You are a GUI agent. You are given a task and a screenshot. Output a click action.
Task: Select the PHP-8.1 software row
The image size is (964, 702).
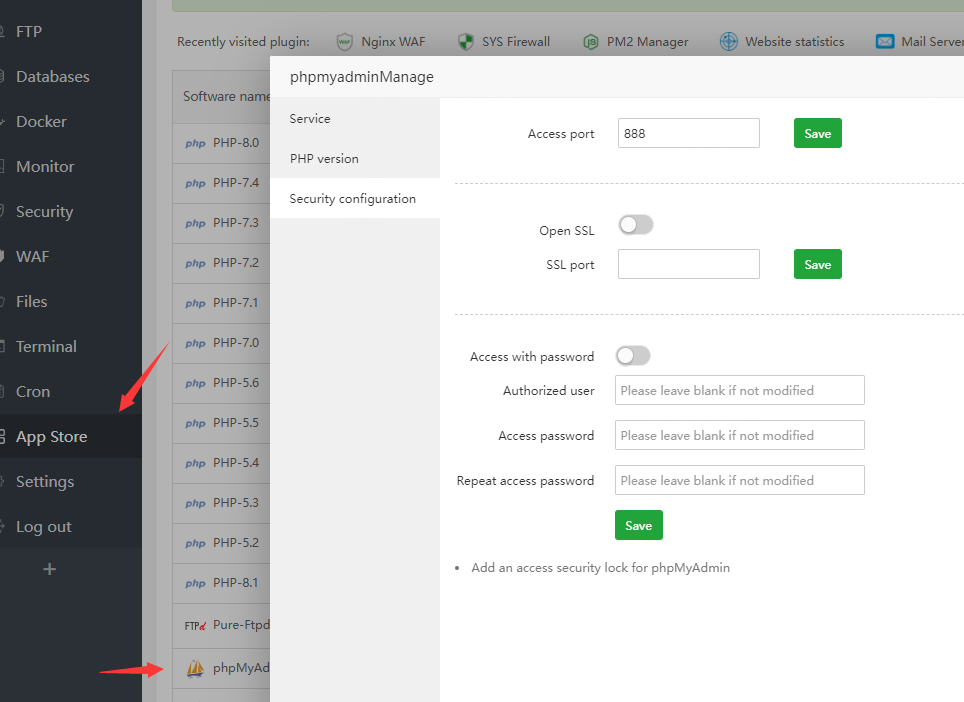(221, 583)
